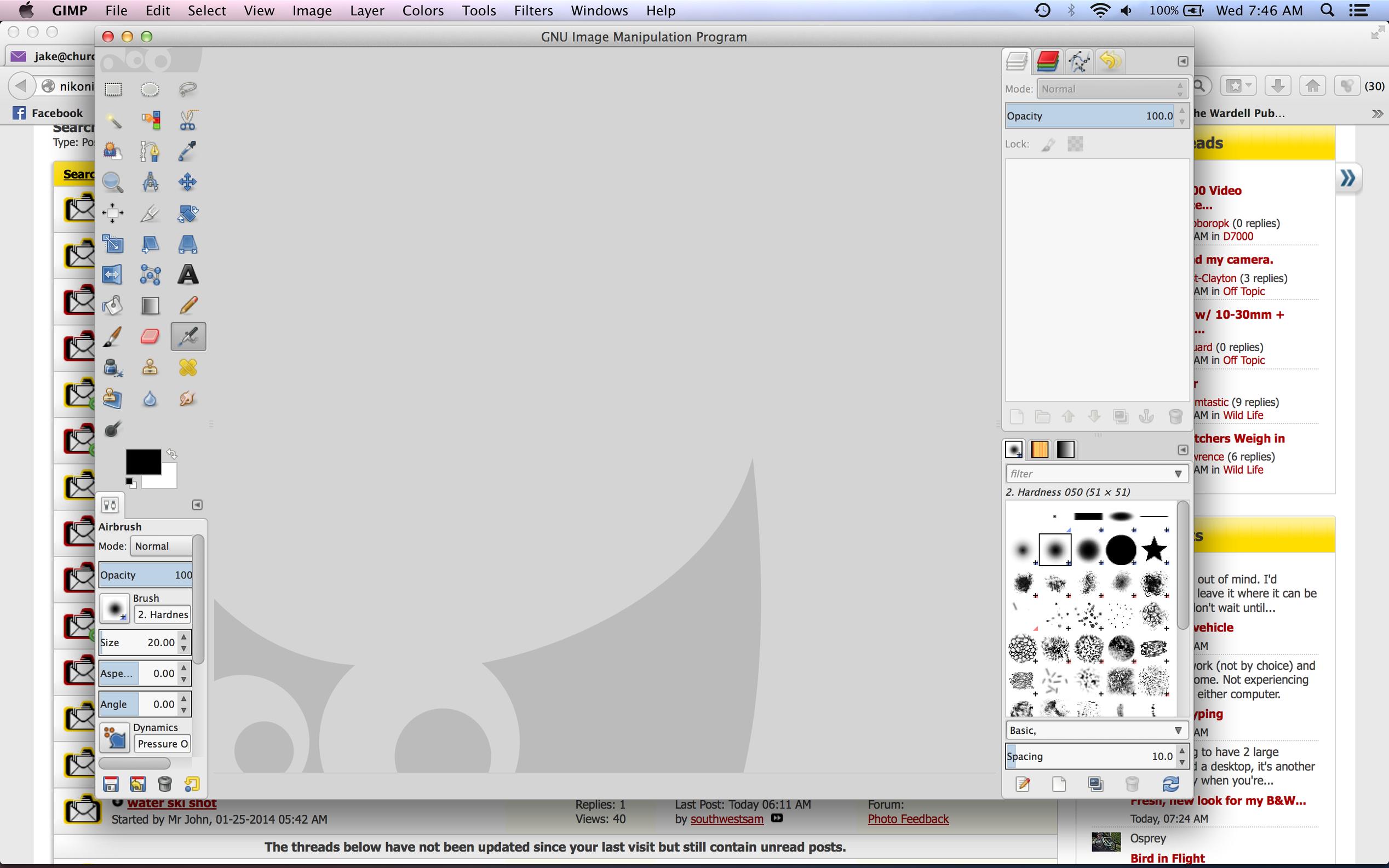
Task: Click the water ski shot thread link
Action: click(171, 803)
